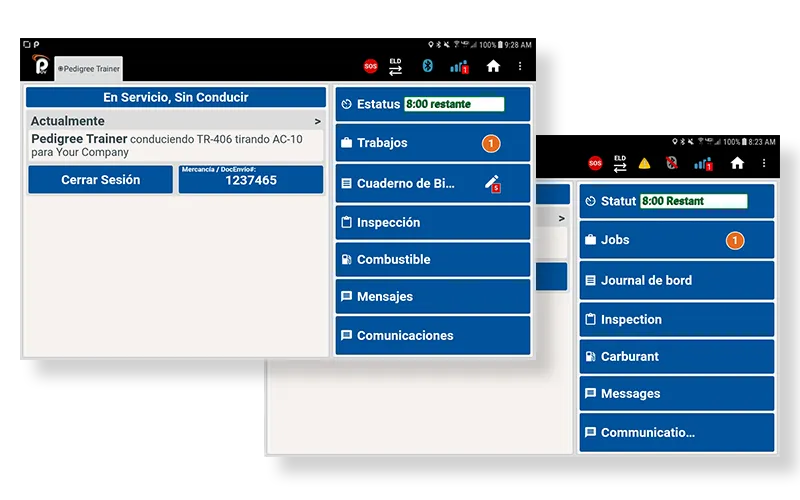
Task: Tap the Carburant fuel pump icon
Action: tap(590, 356)
